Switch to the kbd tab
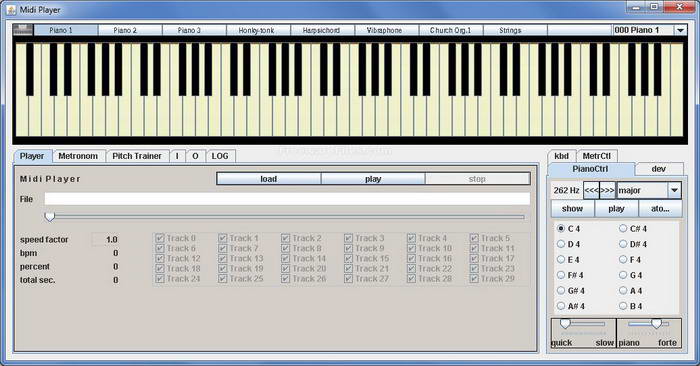Viewport: 700px width, 366px height. tap(562, 156)
